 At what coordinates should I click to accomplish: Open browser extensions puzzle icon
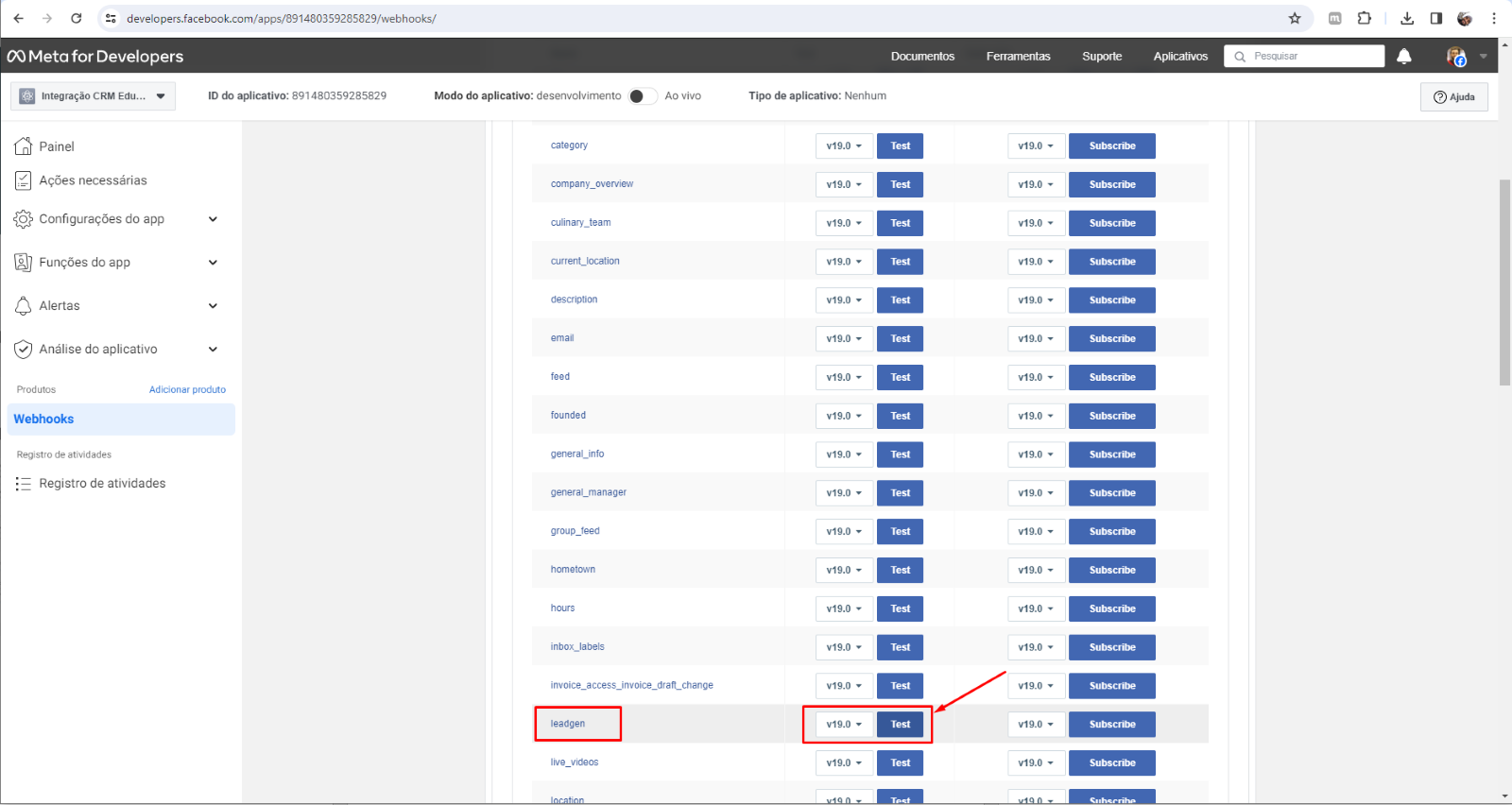click(x=1365, y=18)
